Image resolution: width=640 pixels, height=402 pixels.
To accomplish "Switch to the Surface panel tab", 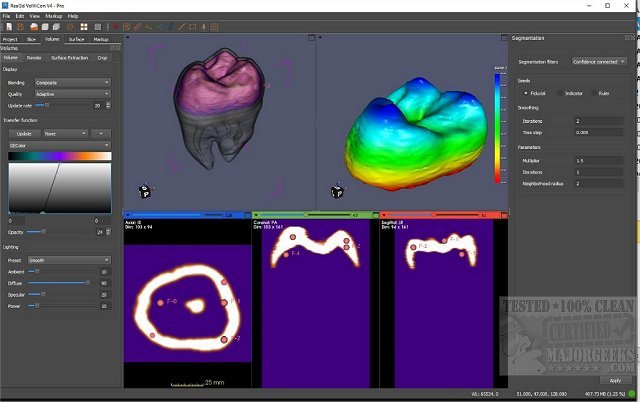I will [x=76, y=39].
